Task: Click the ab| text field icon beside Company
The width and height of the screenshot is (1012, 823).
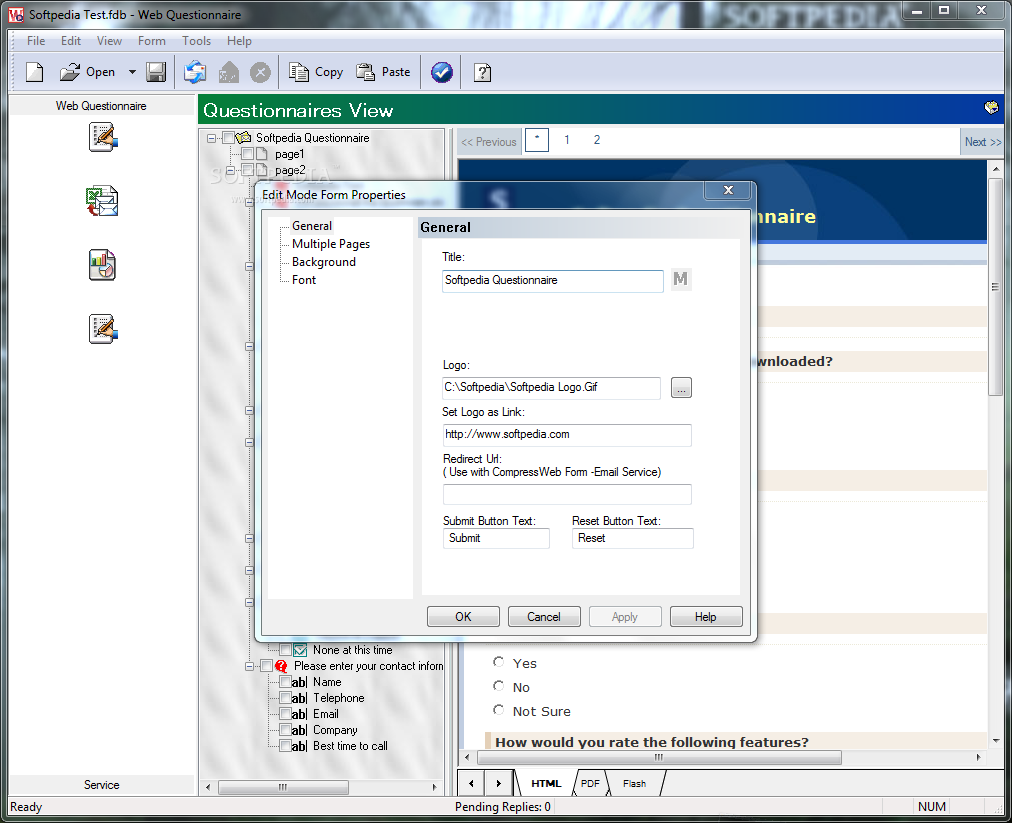Action: tap(299, 730)
